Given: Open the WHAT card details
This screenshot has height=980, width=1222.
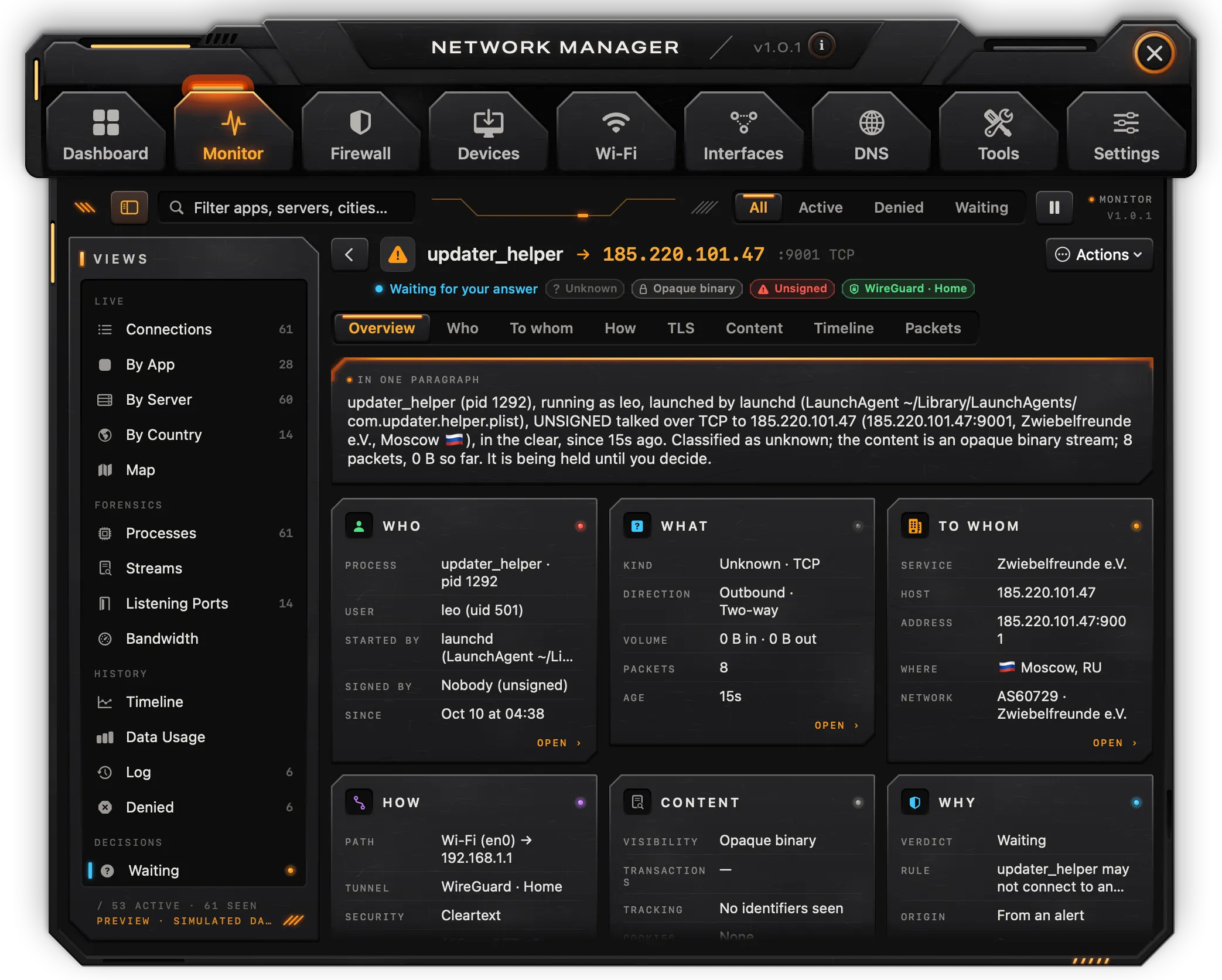Looking at the screenshot, I should coord(837,725).
